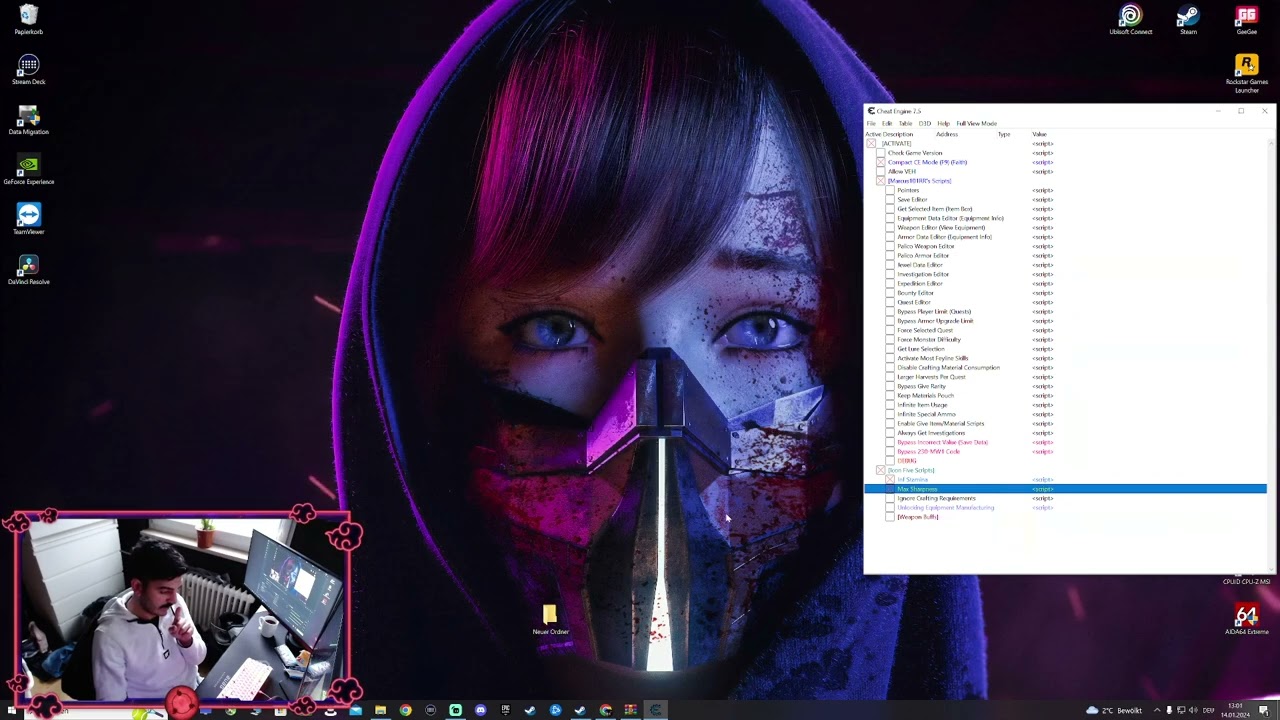Viewport: 1280px width, 720px height.
Task: Open the Edit menu in Cheat Engine
Action: (887, 123)
